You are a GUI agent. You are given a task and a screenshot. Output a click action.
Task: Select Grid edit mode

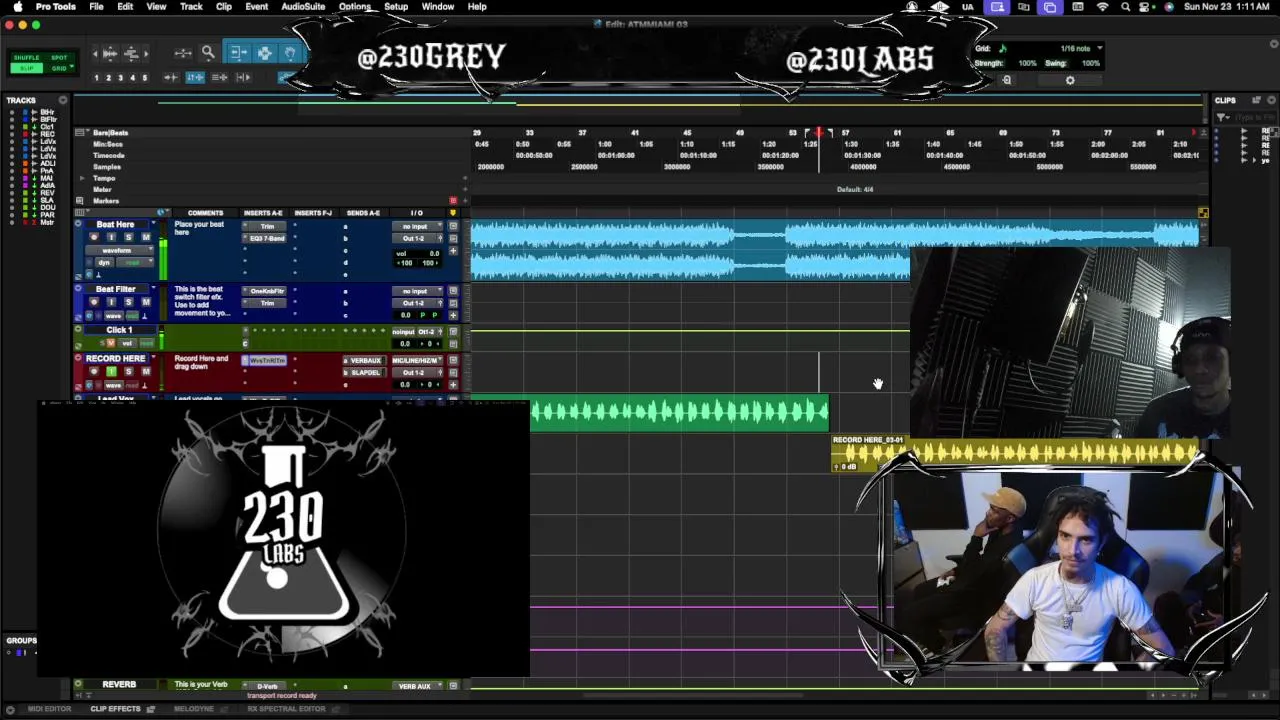click(58, 68)
